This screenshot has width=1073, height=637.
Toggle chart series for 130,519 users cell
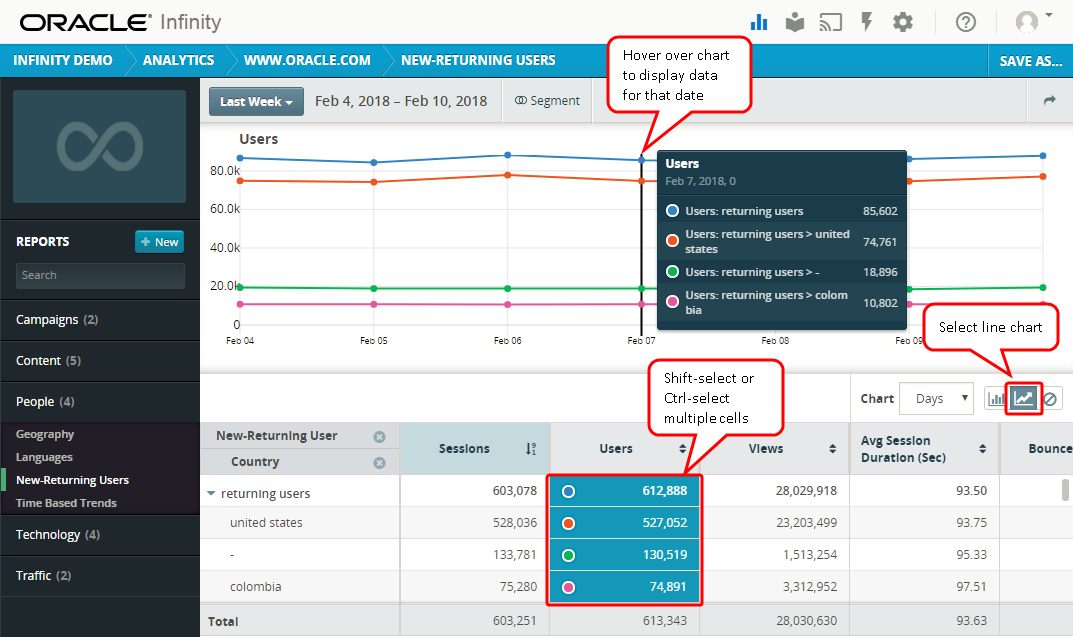(x=568, y=555)
